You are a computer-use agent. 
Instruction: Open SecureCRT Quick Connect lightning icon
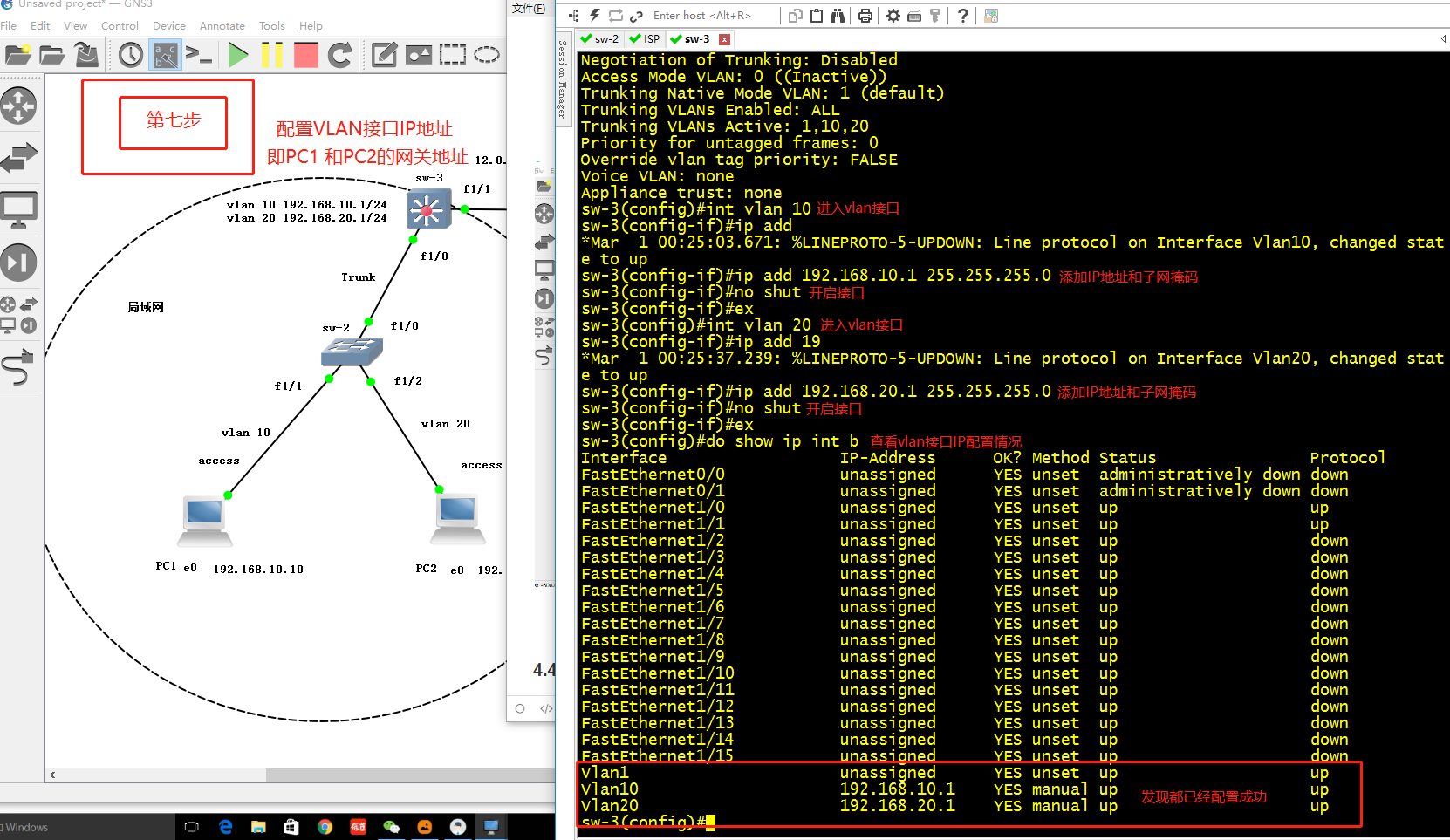[594, 16]
